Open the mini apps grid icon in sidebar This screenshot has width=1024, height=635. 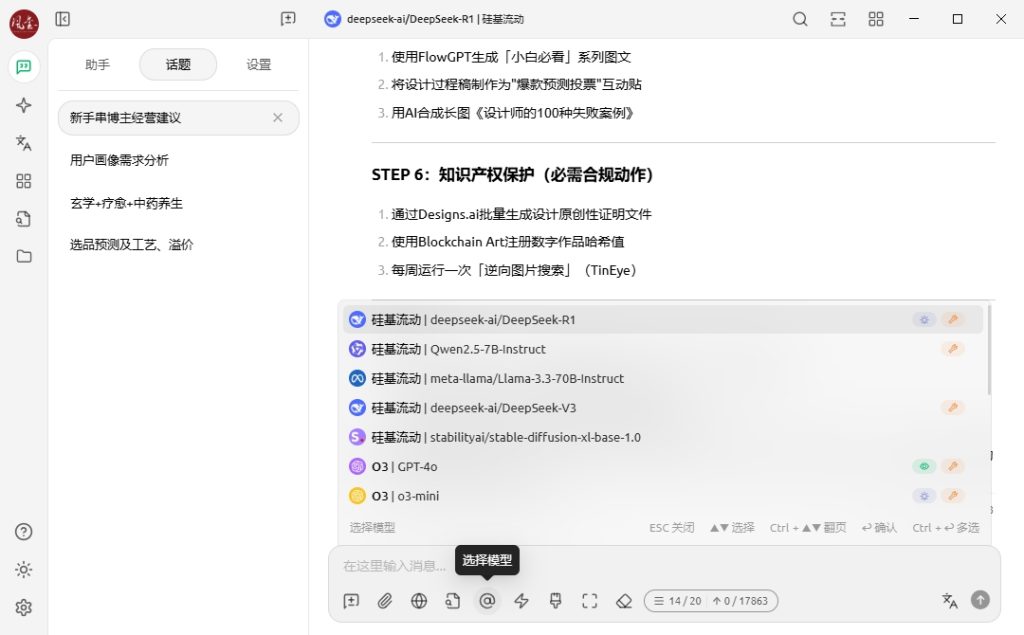click(x=24, y=181)
